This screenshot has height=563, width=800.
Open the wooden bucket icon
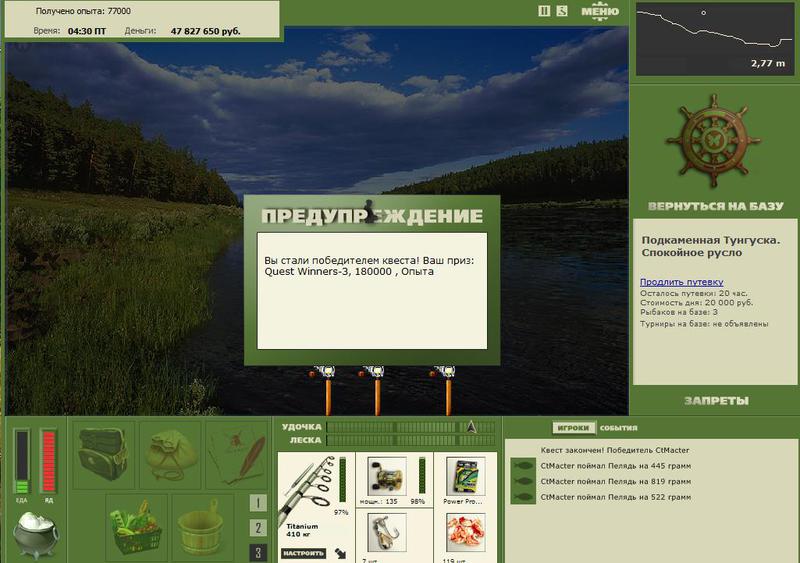click(x=203, y=528)
